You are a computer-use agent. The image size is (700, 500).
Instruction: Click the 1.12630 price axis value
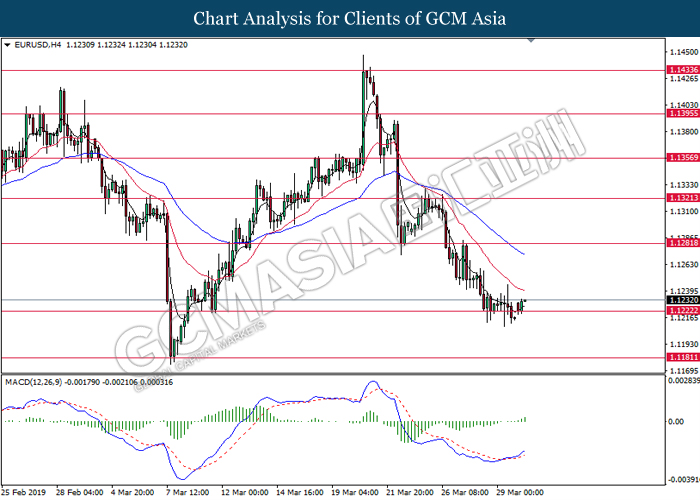point(684,265)
